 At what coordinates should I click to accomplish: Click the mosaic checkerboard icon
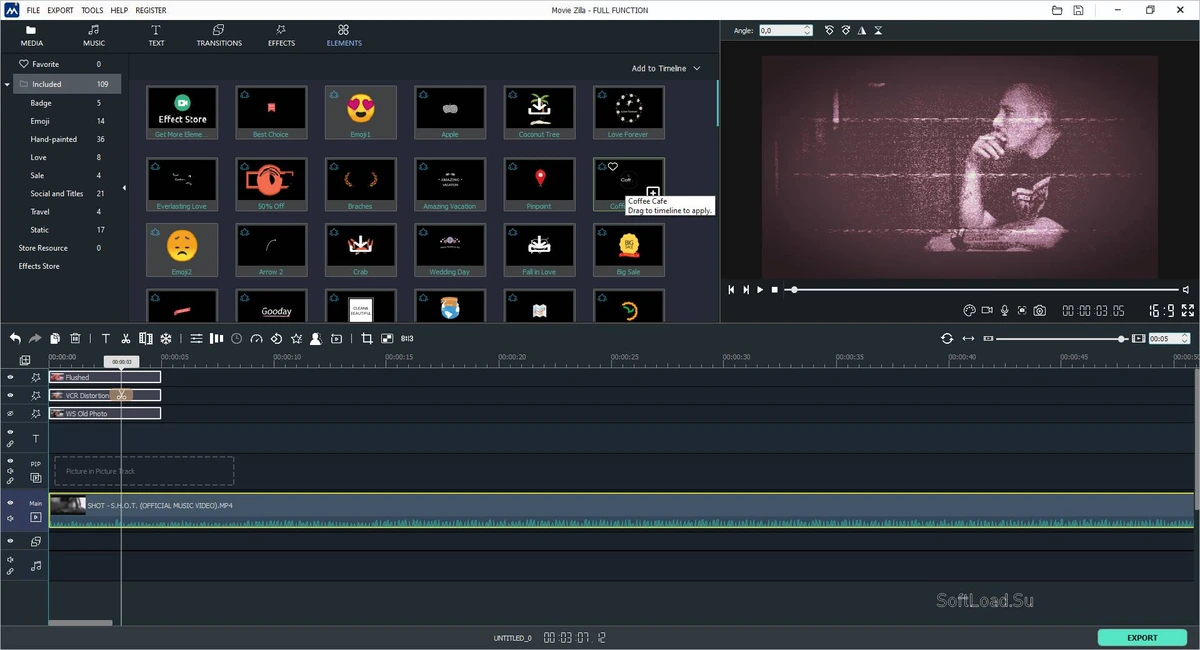(x=387, y=339)
